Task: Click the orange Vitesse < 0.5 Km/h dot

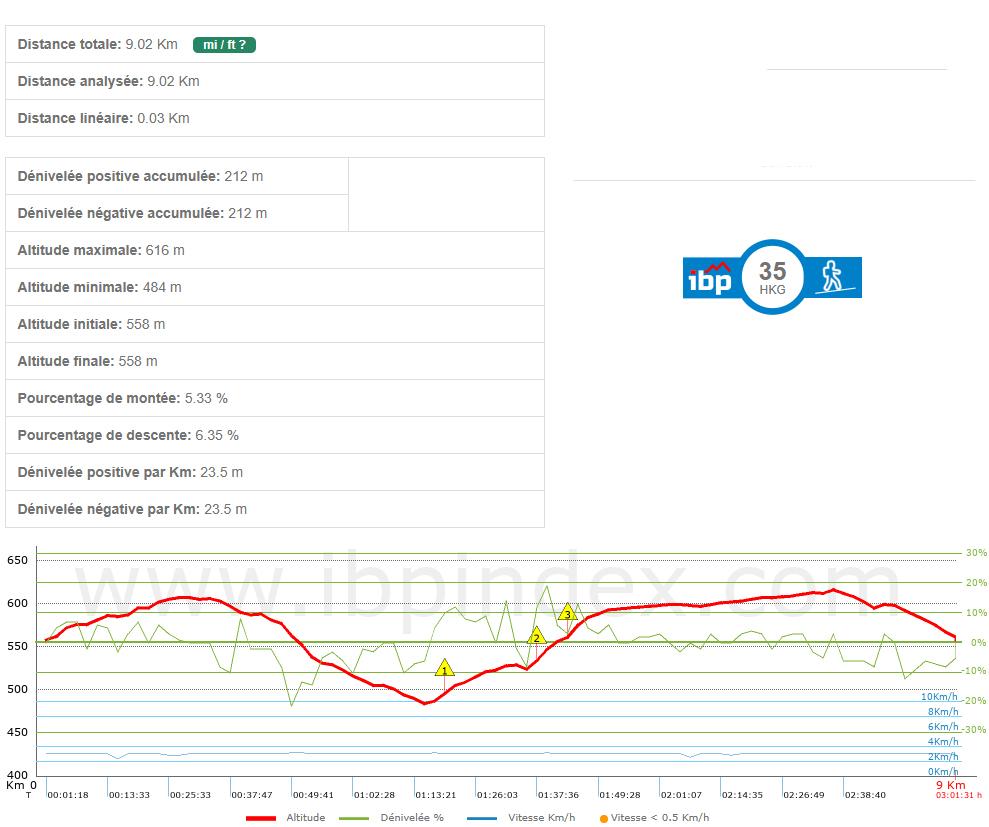Action: 603,818
